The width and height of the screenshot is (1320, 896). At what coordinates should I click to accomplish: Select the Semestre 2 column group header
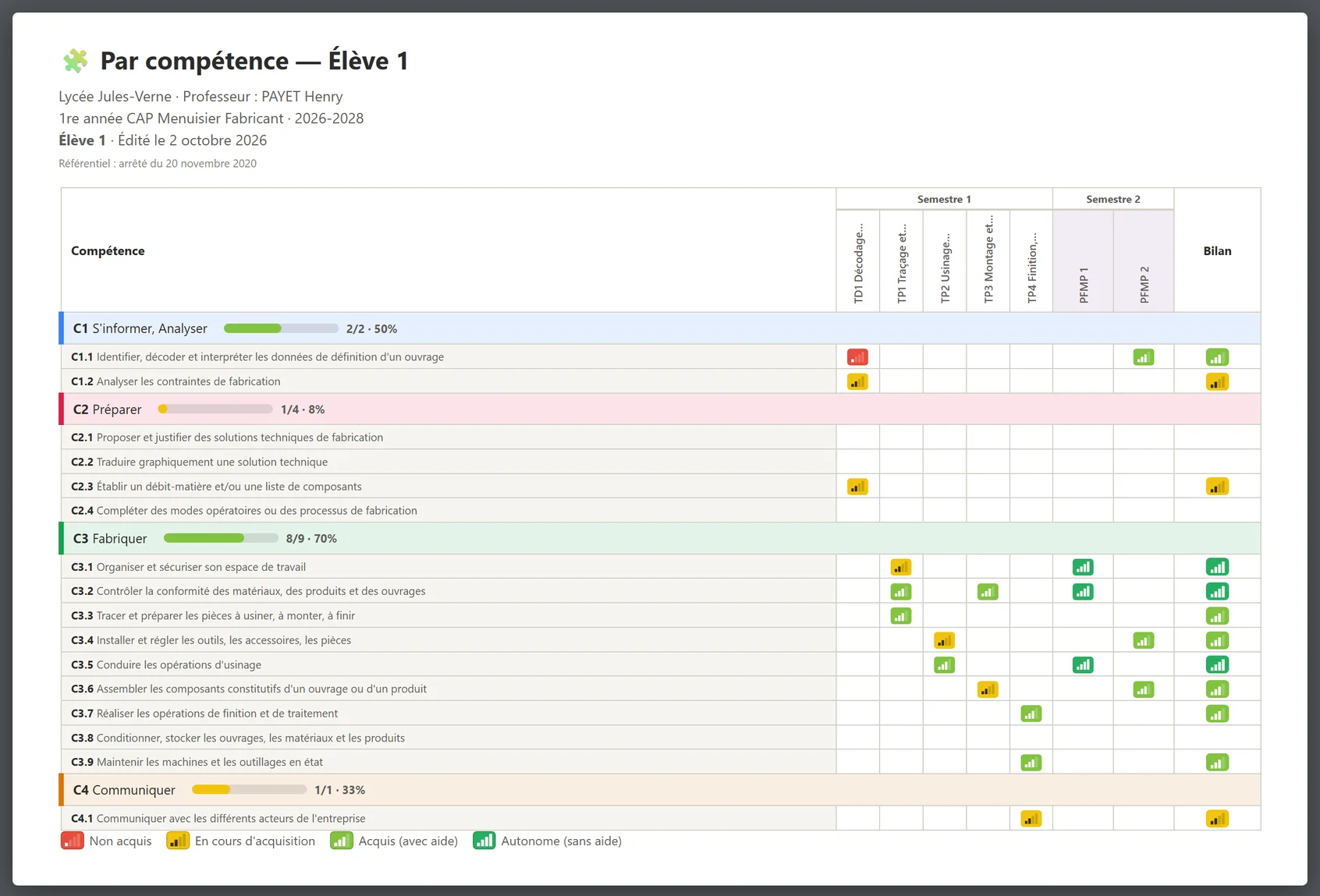(x=1113, y=199)
